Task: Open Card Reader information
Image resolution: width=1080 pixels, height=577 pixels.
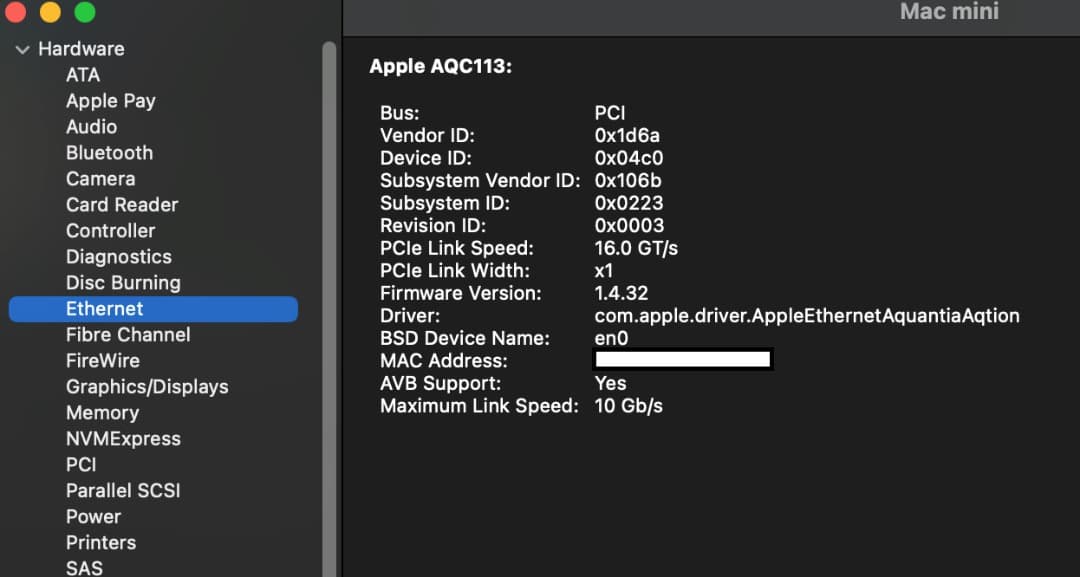Action: [121, 204]
